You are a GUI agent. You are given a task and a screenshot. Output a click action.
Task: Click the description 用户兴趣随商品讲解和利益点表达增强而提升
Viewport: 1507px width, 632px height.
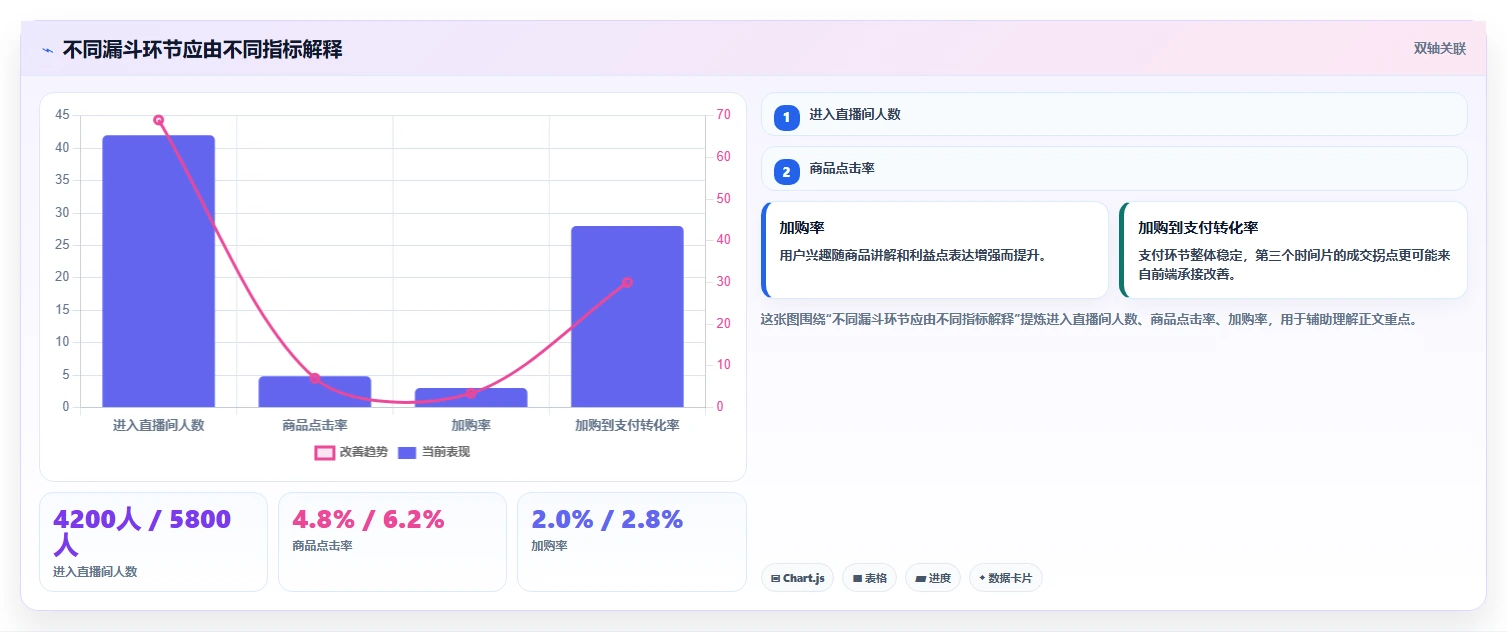coord(913,255)
